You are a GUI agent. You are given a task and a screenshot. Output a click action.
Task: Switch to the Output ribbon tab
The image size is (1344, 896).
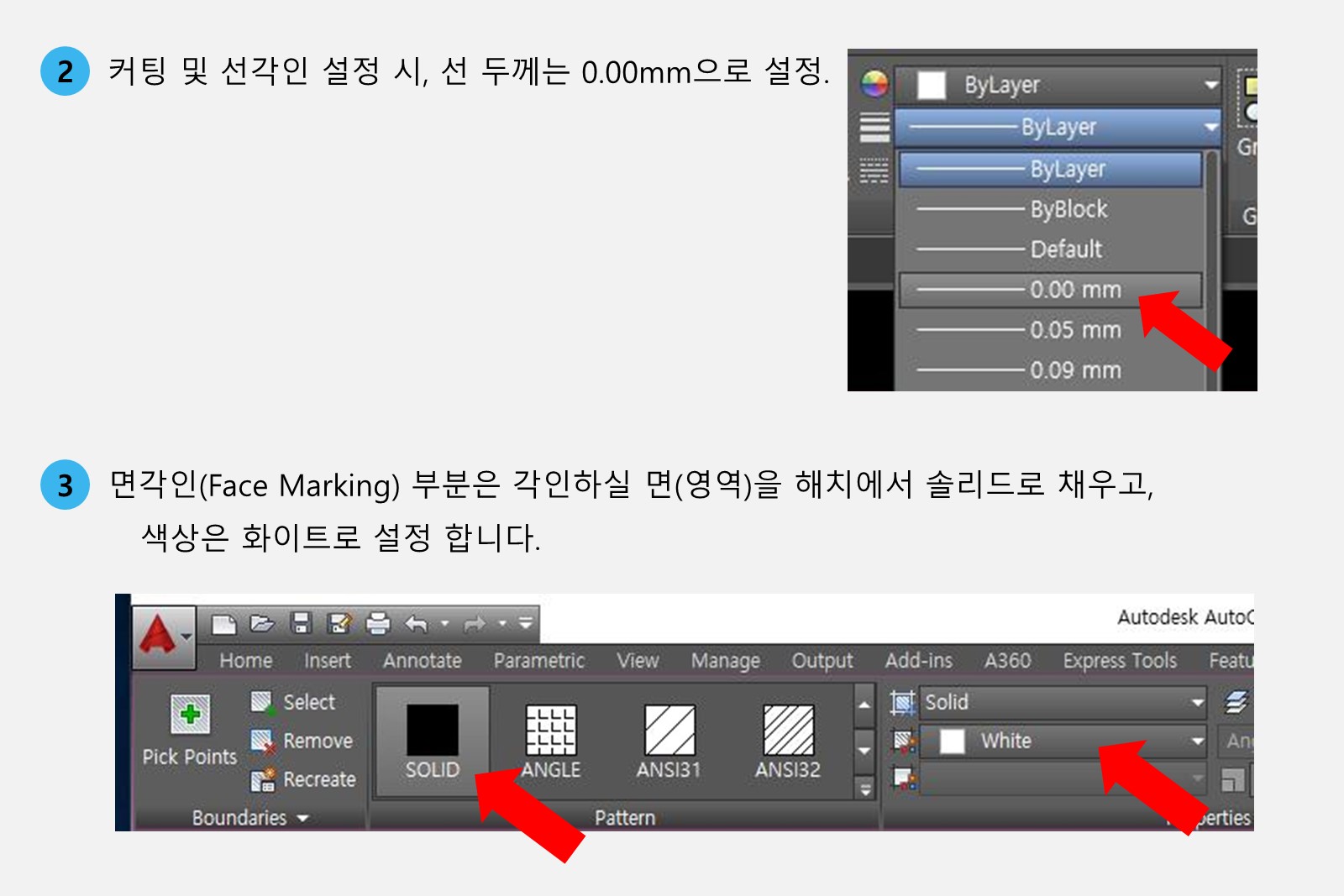click(822, 662)
